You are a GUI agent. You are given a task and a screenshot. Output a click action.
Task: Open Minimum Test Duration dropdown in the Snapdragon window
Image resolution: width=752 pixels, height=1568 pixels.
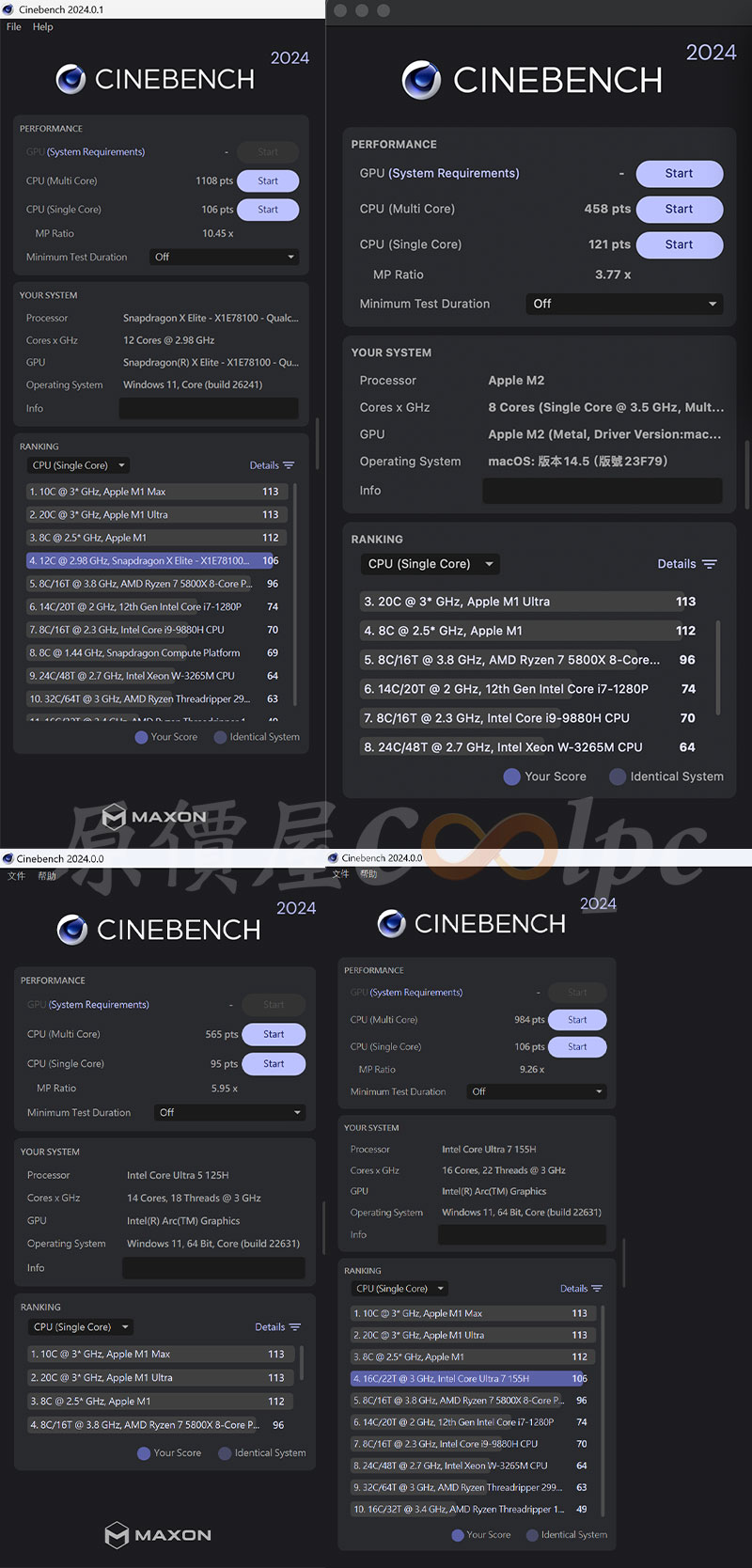225,257
